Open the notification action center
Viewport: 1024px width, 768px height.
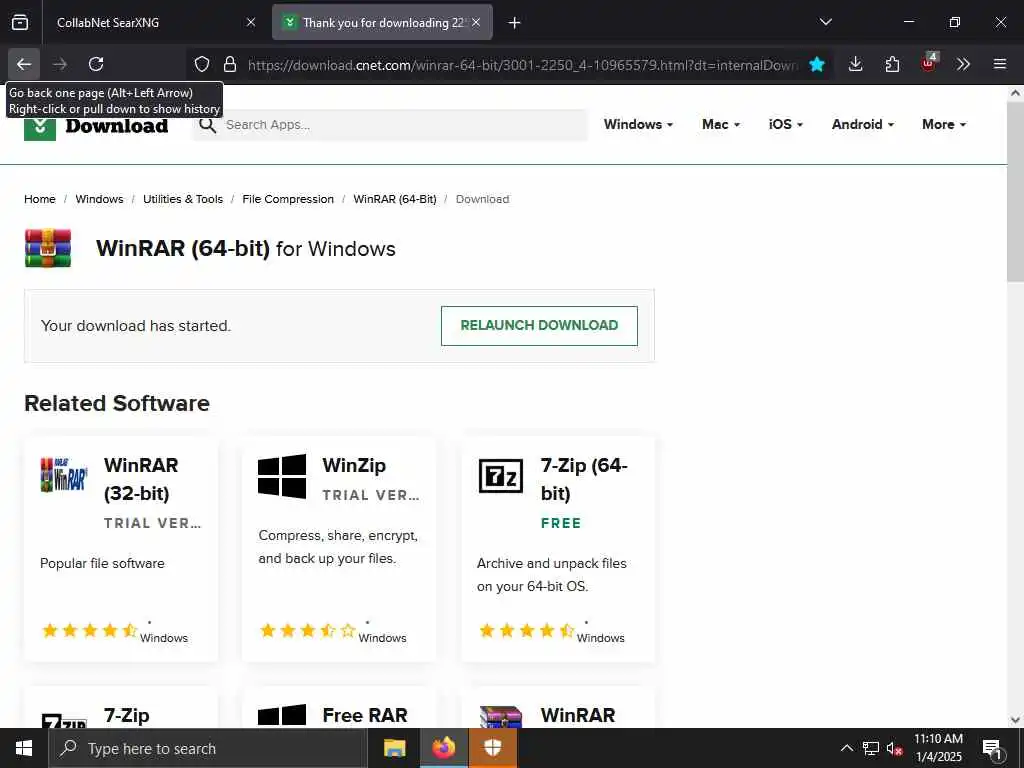click(992, 748)
